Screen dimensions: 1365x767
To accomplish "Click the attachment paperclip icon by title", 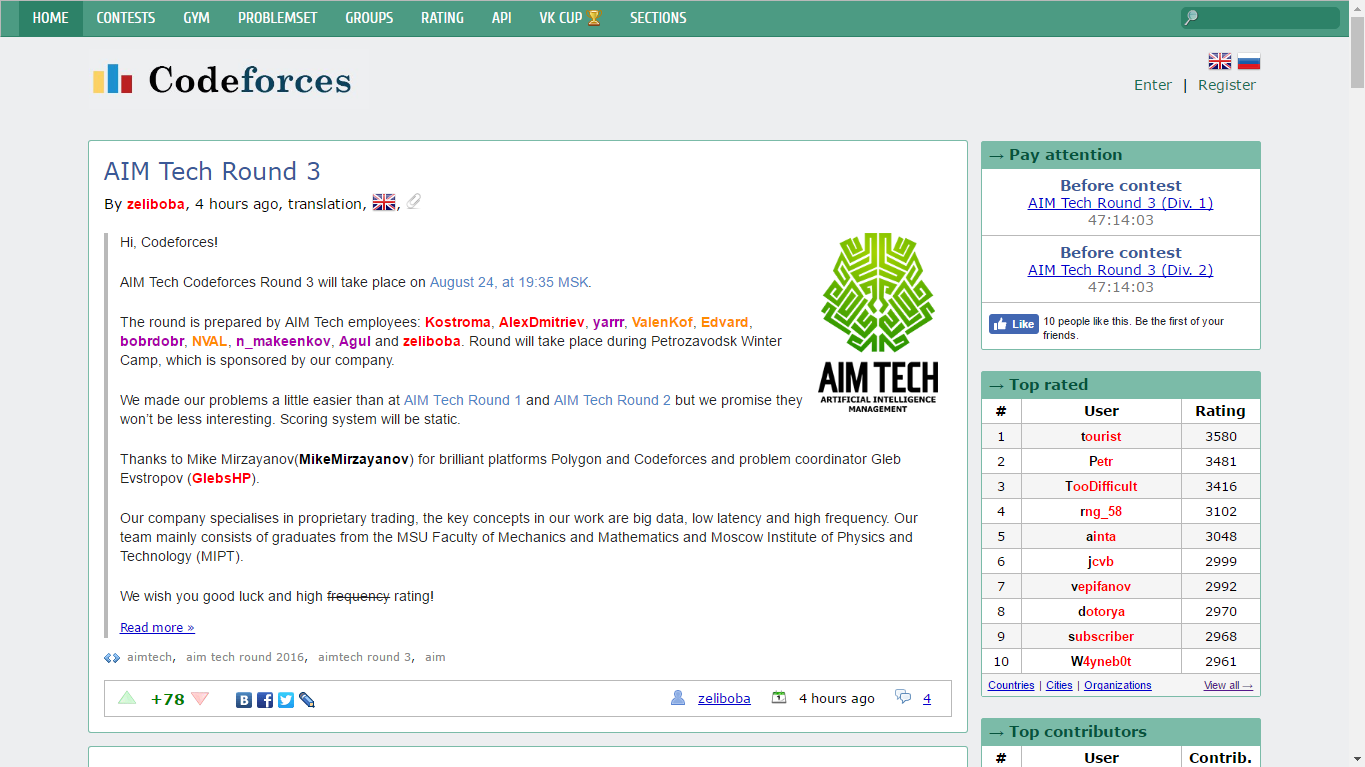I will tap(413, 202).
